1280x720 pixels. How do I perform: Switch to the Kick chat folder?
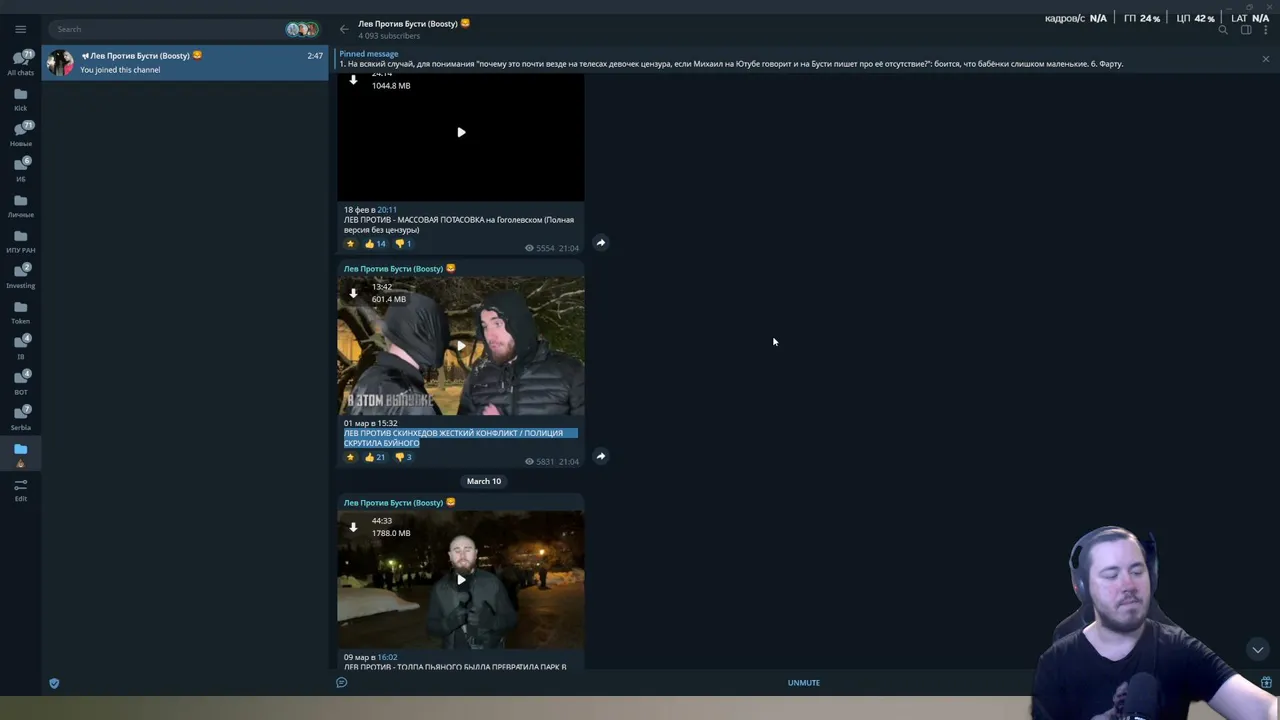pos(21,99)
